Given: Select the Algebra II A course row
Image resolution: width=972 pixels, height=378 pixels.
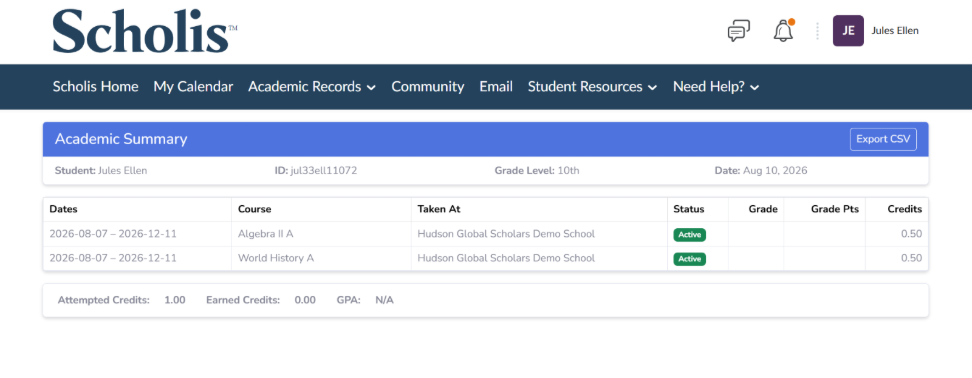Looking at the screenshot, I should click(x=485, y=234).
